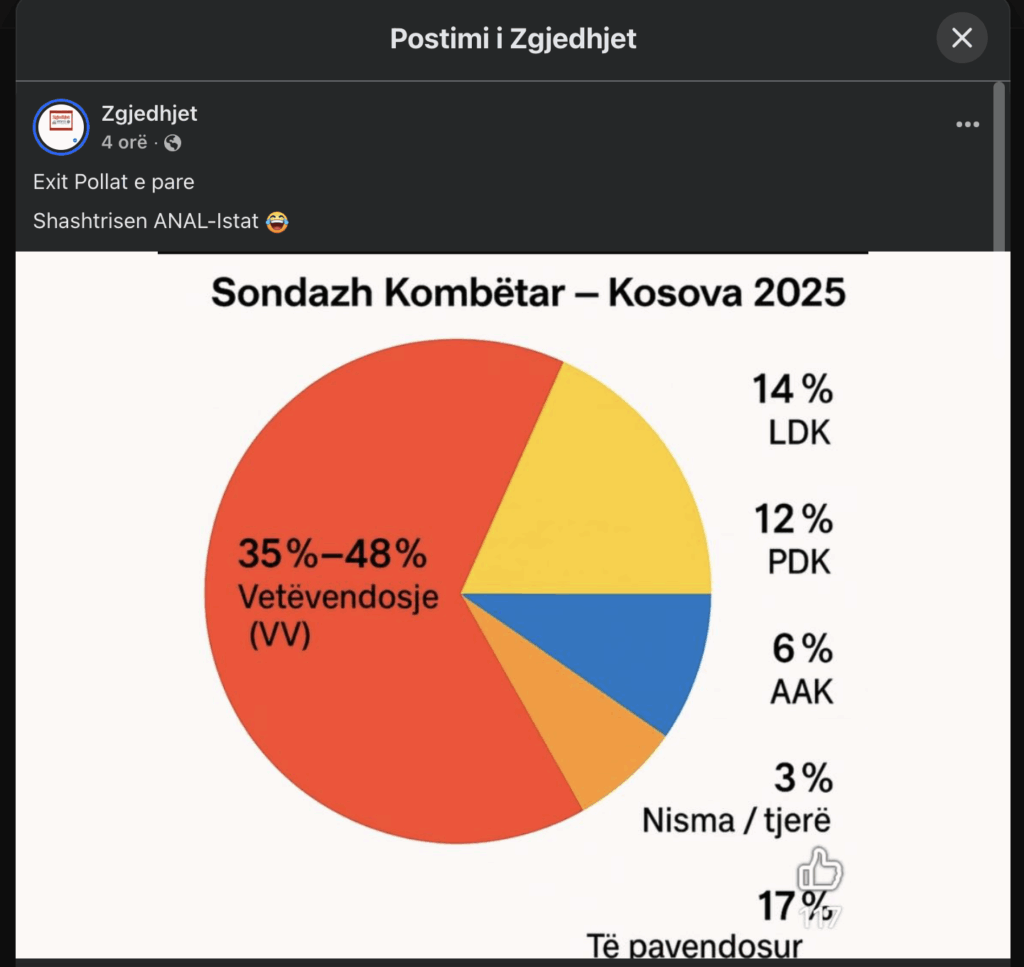
Task: Click the globe public audience icon
Action: [x=172, y=143]
